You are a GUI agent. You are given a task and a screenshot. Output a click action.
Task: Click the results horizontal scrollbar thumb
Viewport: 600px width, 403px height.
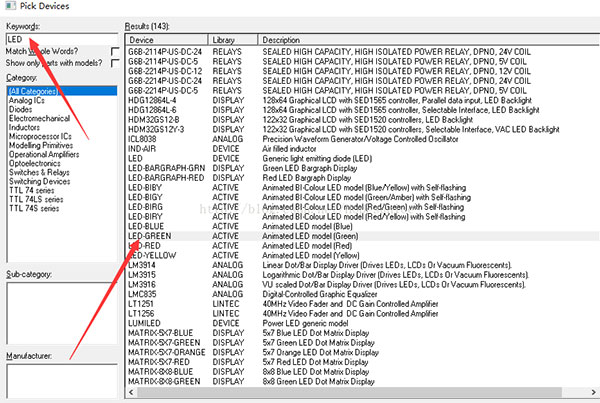349,392
